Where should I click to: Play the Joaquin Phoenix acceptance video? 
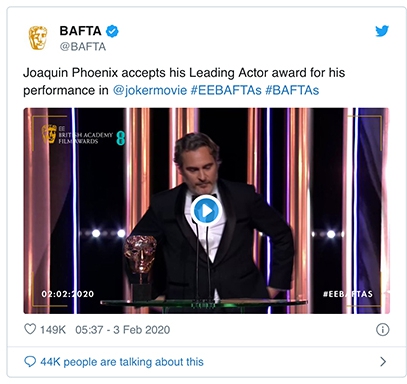click(206, 211)
